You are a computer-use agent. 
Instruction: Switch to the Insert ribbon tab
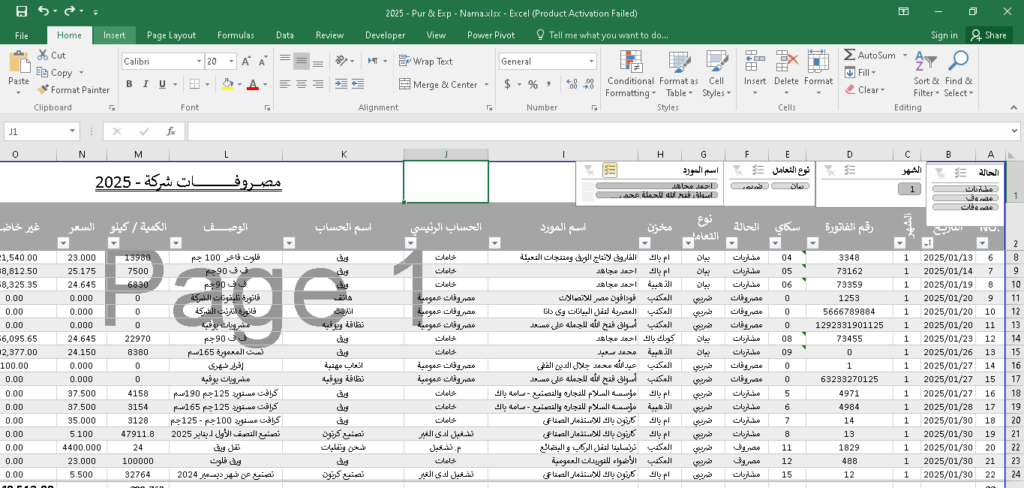tap(114, 35)
